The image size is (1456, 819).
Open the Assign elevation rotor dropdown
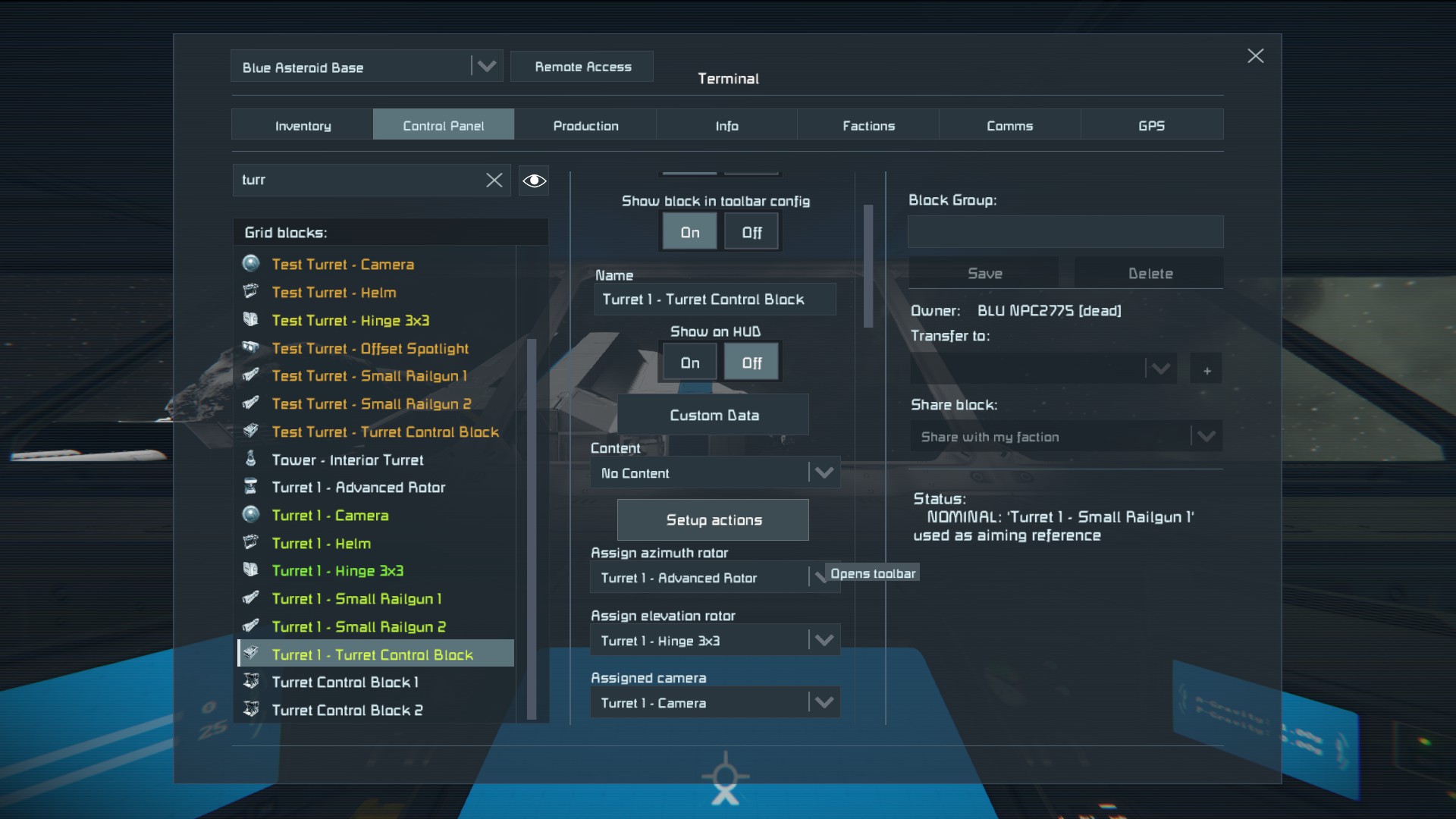pyautogui.click(x=824, y=641)
